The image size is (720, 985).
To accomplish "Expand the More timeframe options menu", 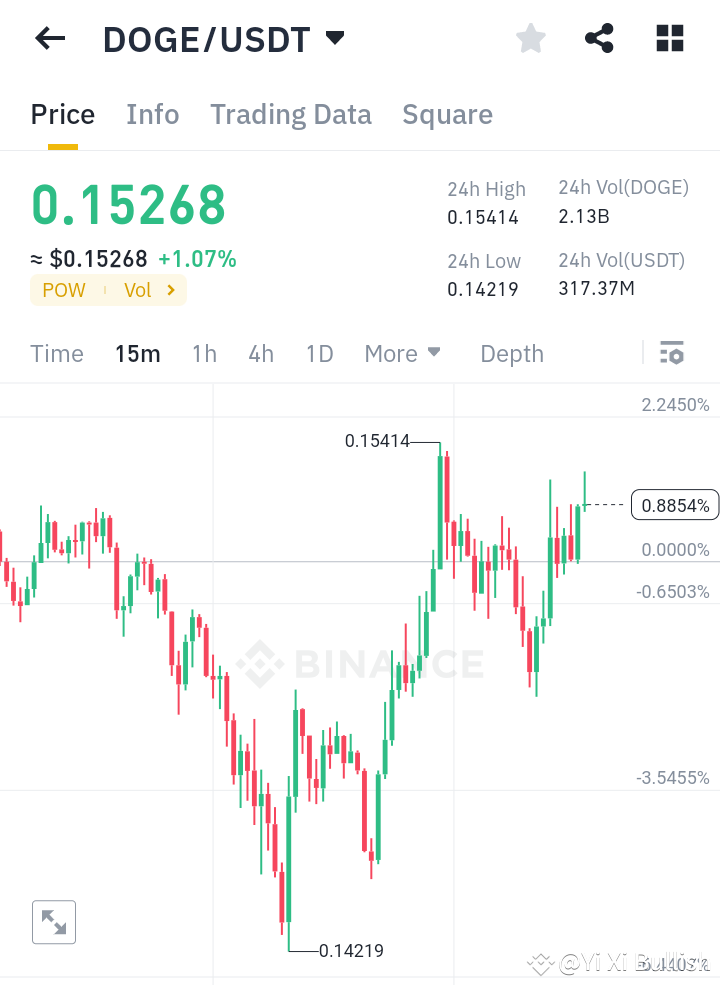I will [402, 353].
